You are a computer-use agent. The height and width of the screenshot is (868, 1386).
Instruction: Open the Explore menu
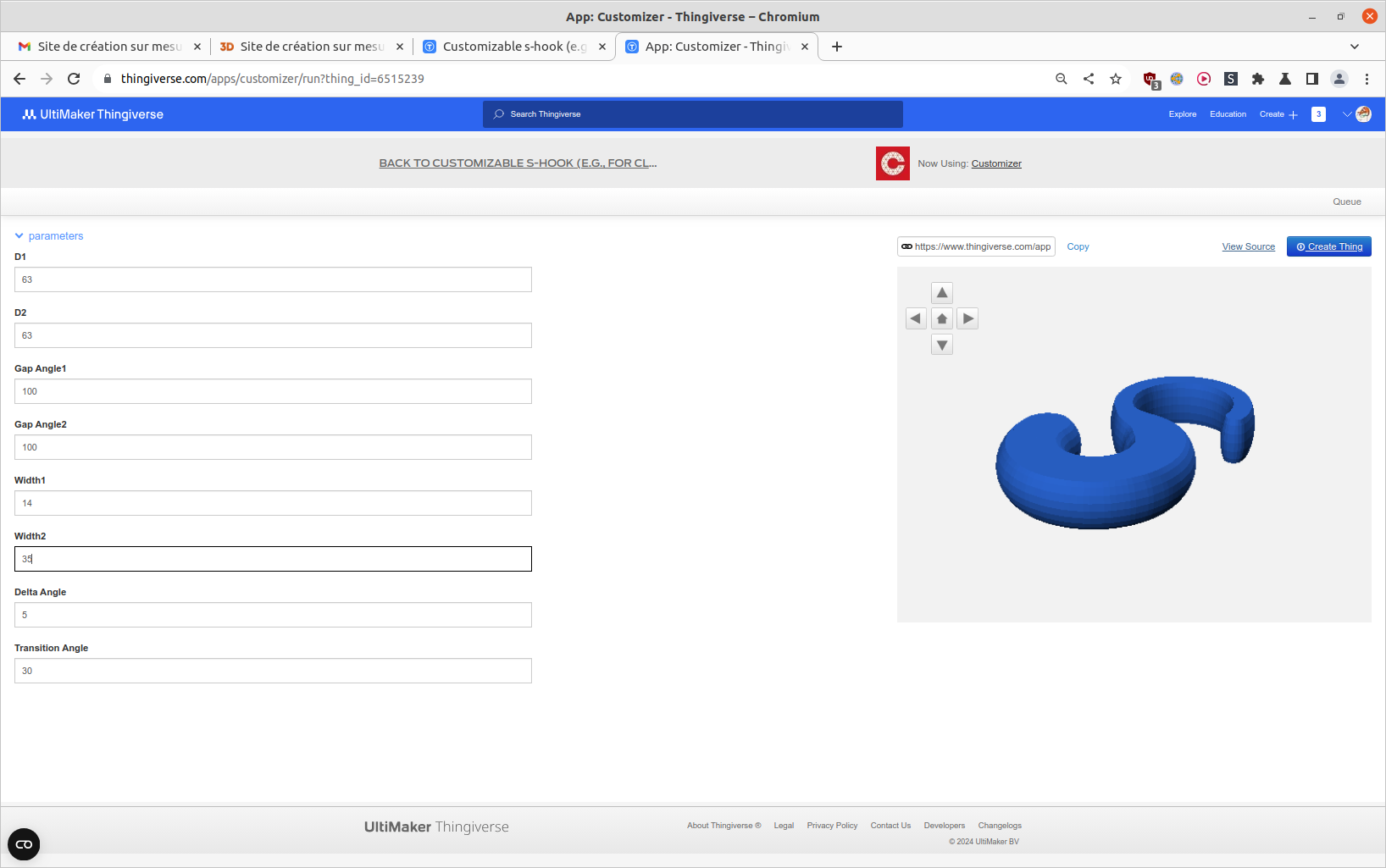pos(1183,114)
